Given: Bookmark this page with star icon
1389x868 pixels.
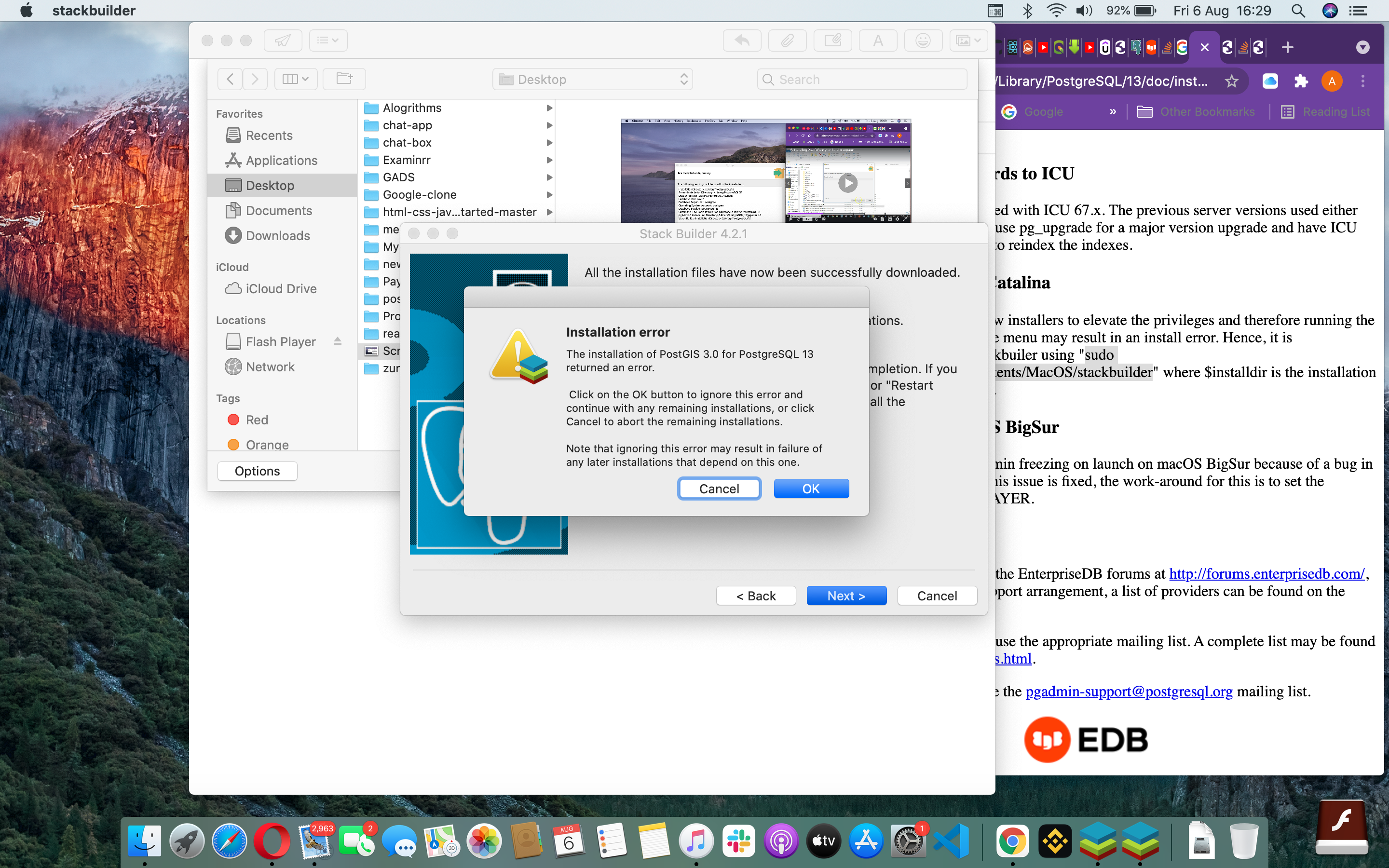Looking at the screenshot, I should click(x=1231, y=81).
